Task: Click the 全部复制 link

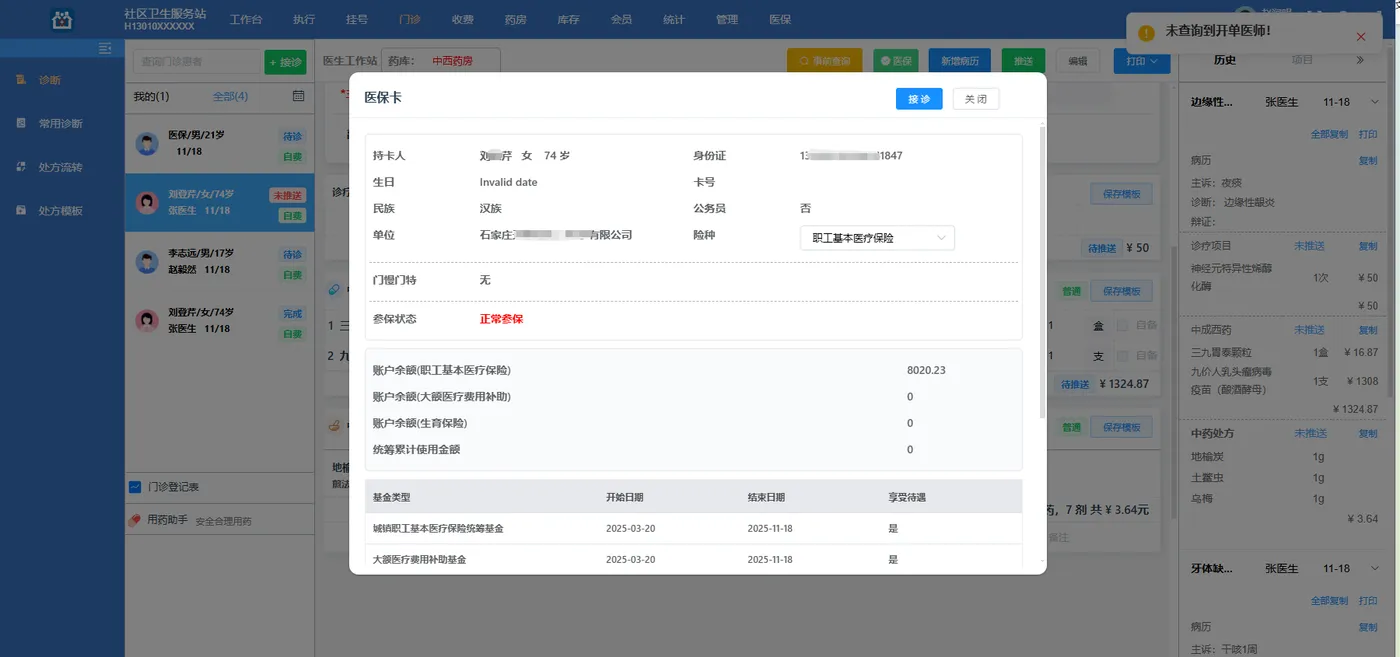Action: pyautogui.click(x=1330, y=133)
